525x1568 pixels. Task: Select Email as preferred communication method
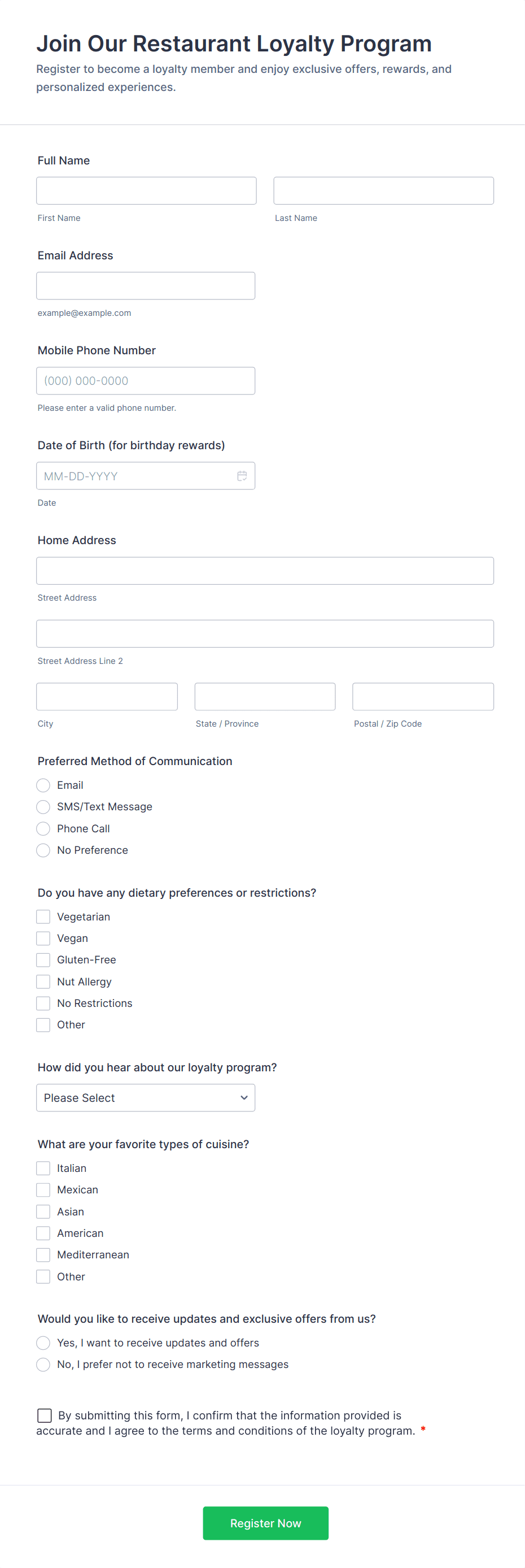pyautogui.click(x=43, y=785)
